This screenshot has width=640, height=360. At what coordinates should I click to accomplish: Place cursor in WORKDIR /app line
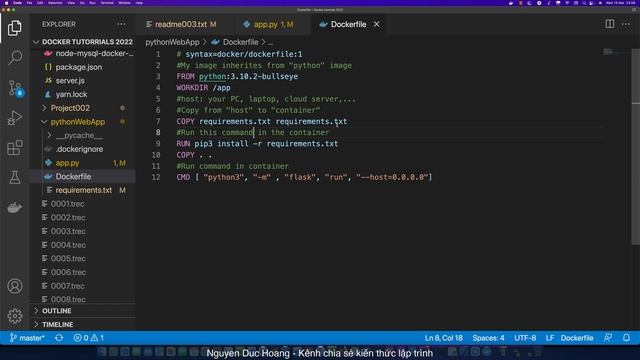(x=203, y=88)
